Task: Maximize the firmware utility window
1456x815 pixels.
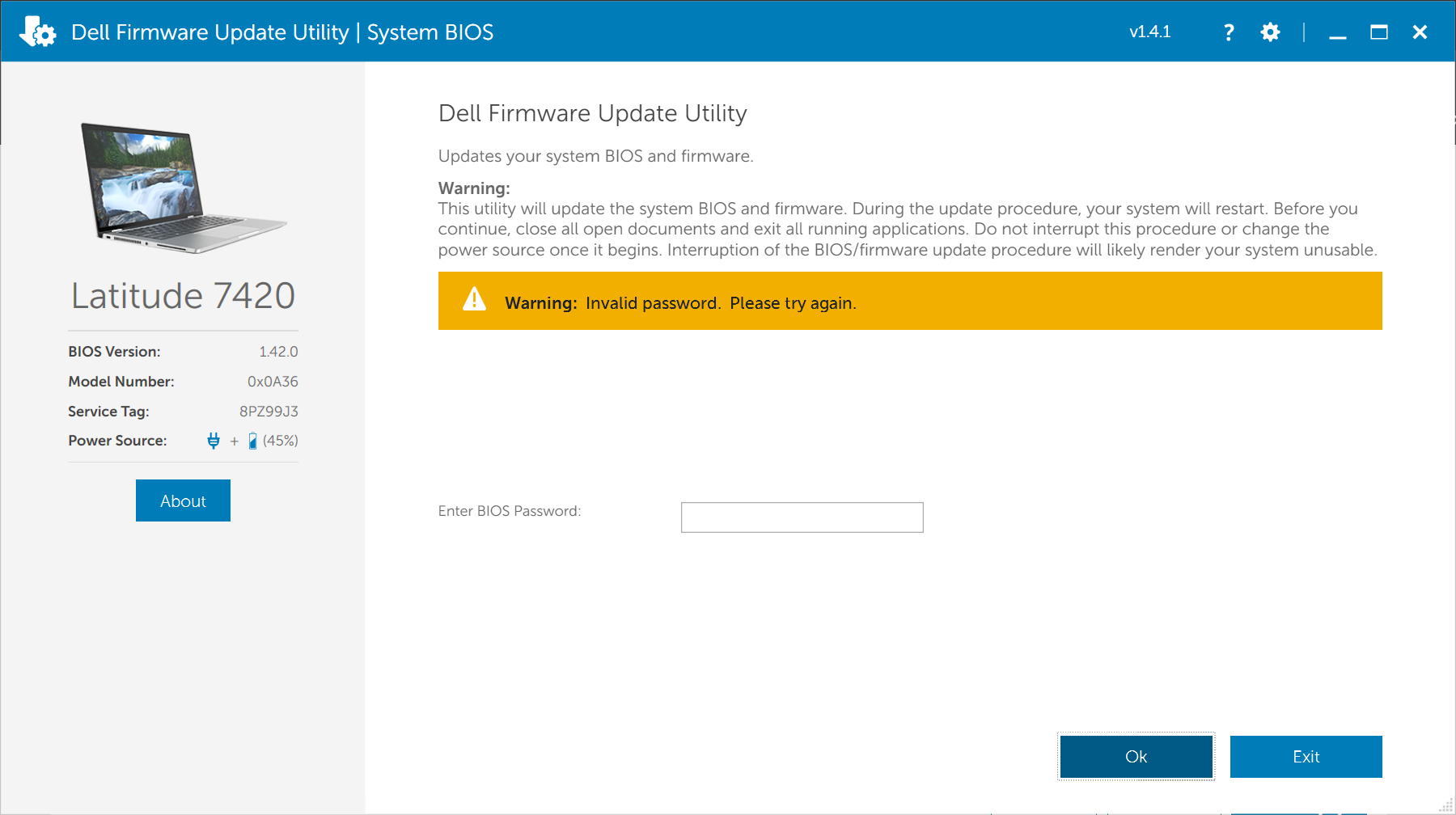Action: (1379, 32)
